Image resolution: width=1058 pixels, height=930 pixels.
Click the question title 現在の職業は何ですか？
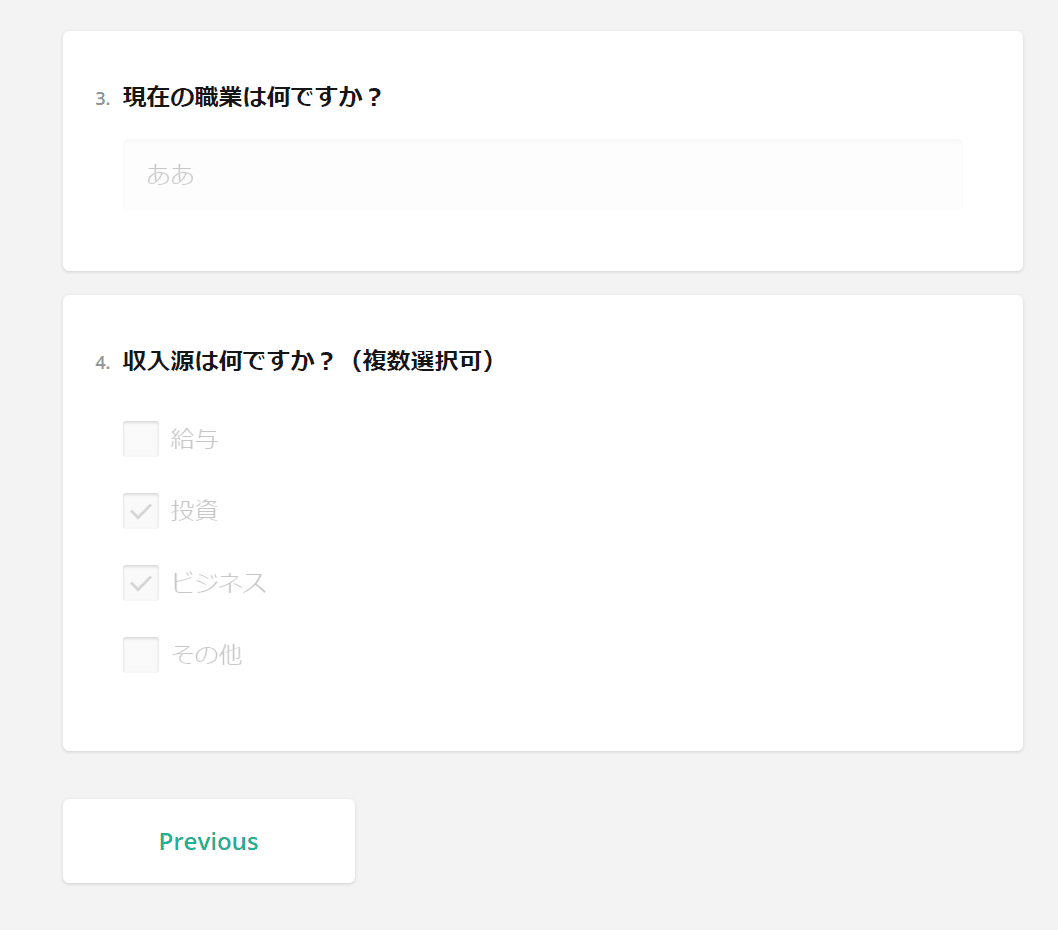click(x=253, y=97)
